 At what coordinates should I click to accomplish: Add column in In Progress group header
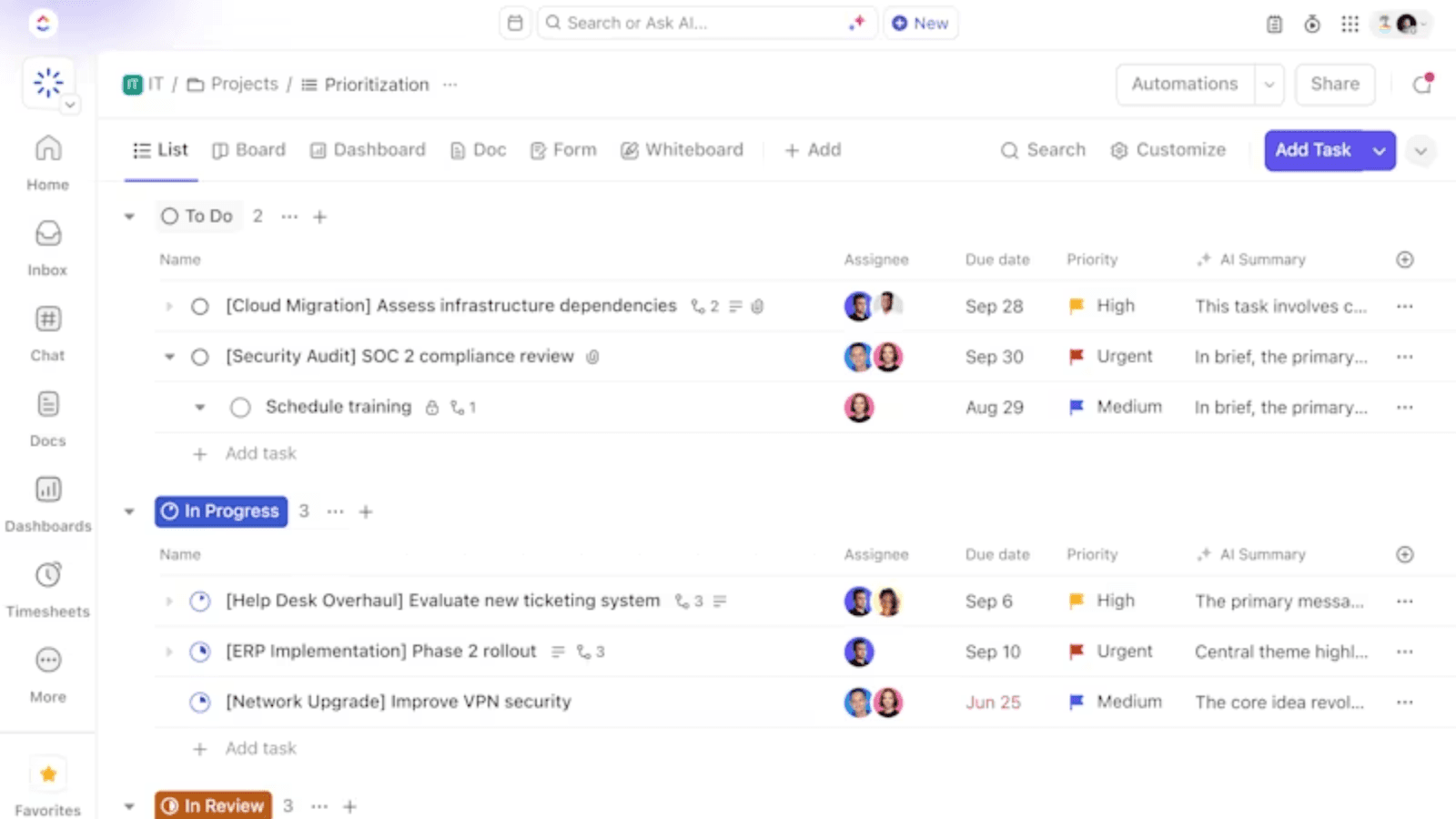pyautogui.click(x=1405, y=554)
